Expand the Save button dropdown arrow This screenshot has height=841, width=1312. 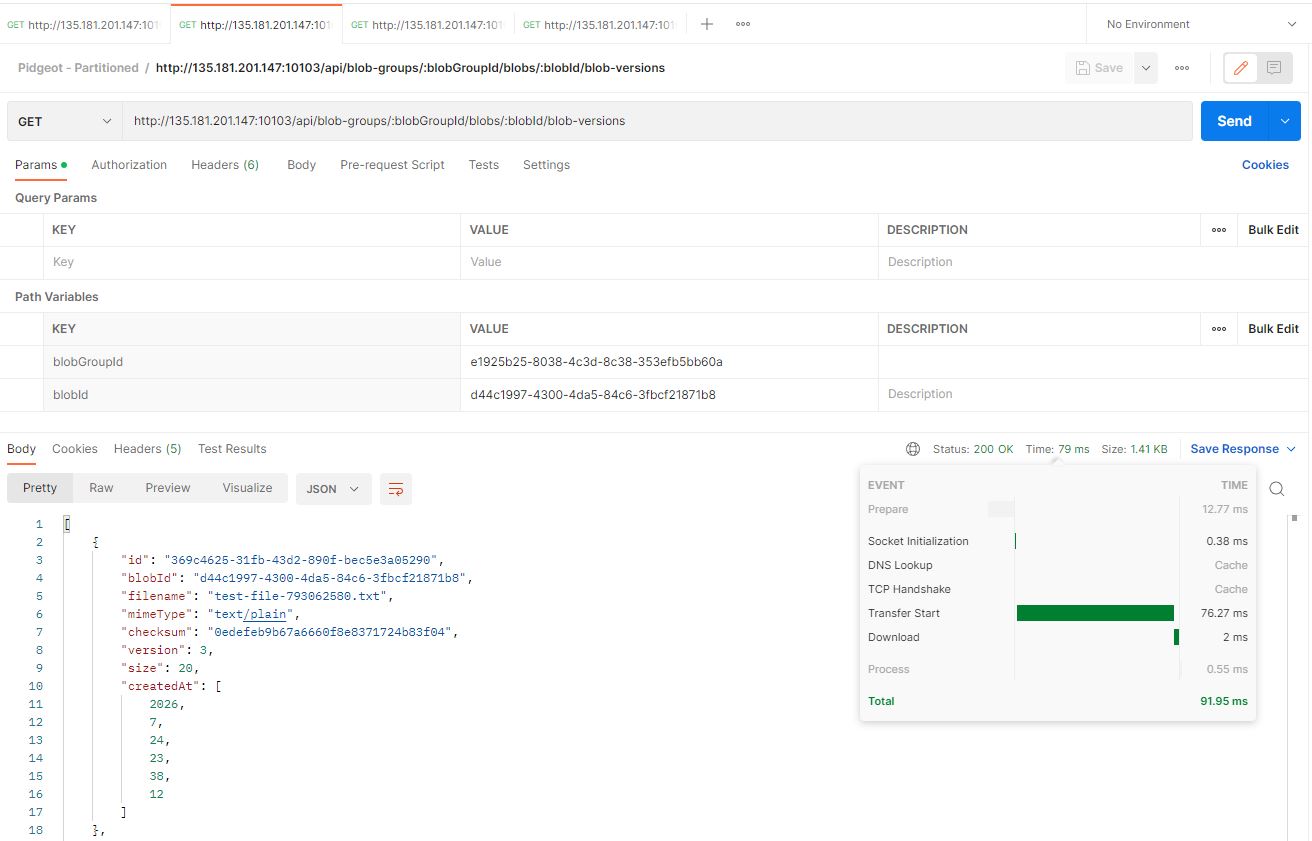tap(1146, 68)
